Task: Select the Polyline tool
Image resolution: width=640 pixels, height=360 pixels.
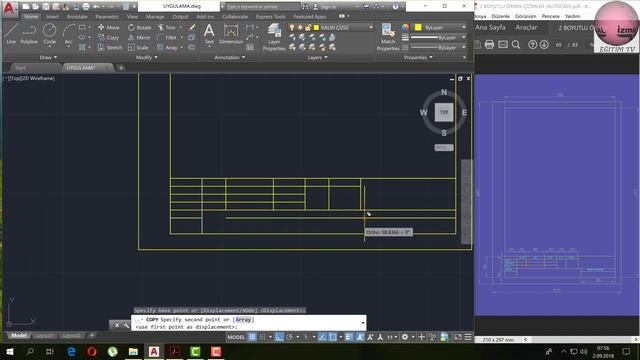Action: click(29, 33)
